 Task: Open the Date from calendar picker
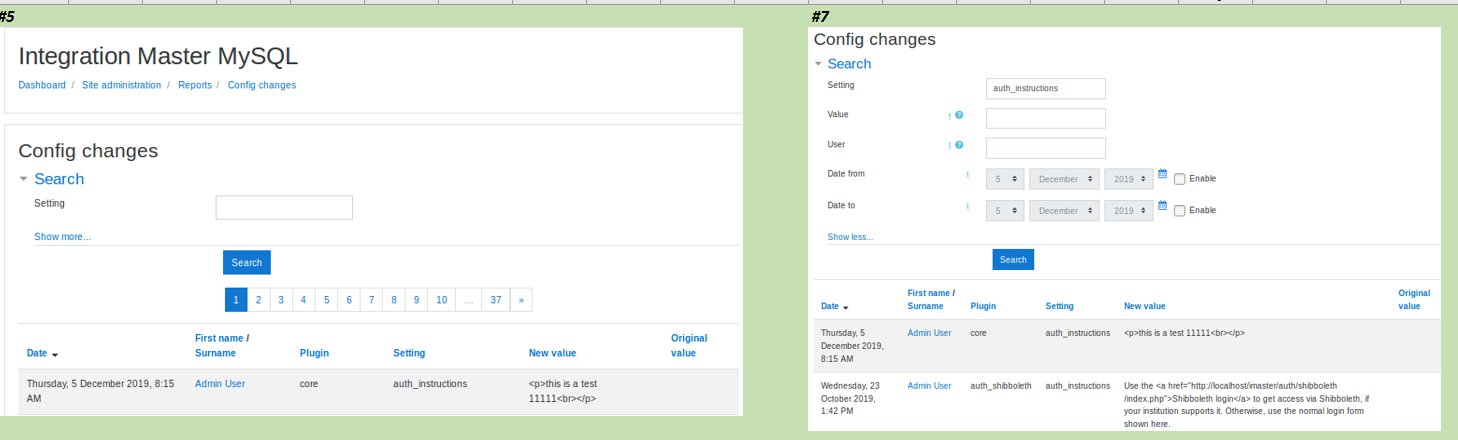[x=1163, y=174]
